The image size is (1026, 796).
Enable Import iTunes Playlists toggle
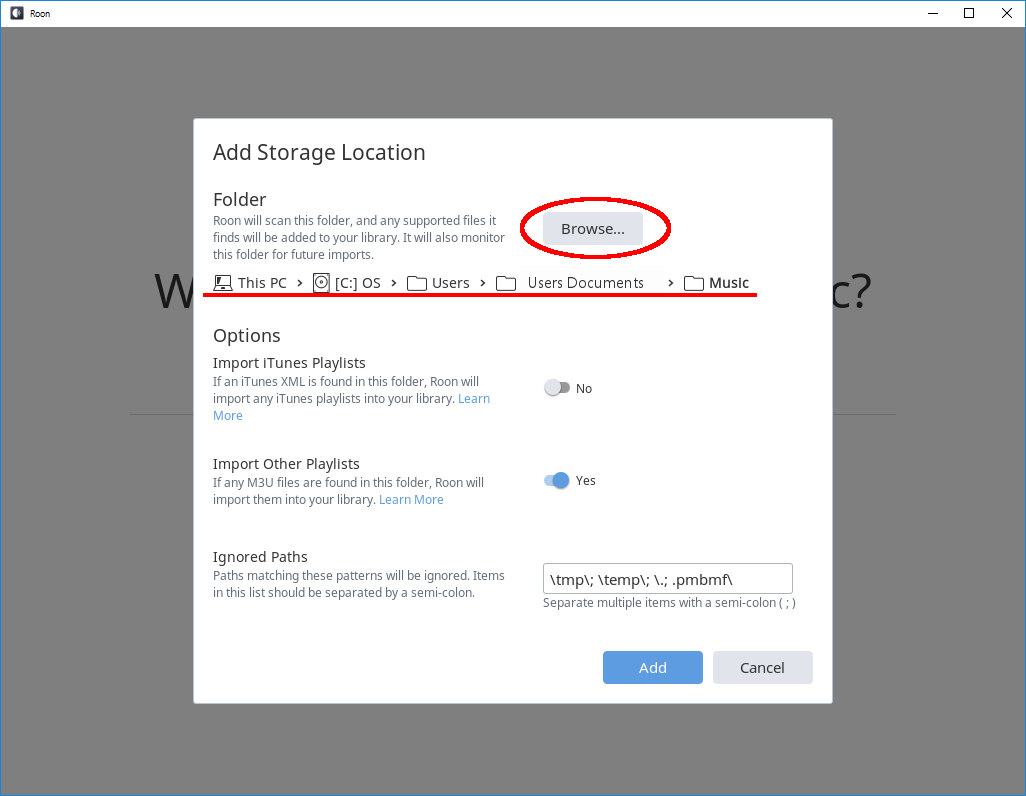pyautogui.click(x=557, y=388)
